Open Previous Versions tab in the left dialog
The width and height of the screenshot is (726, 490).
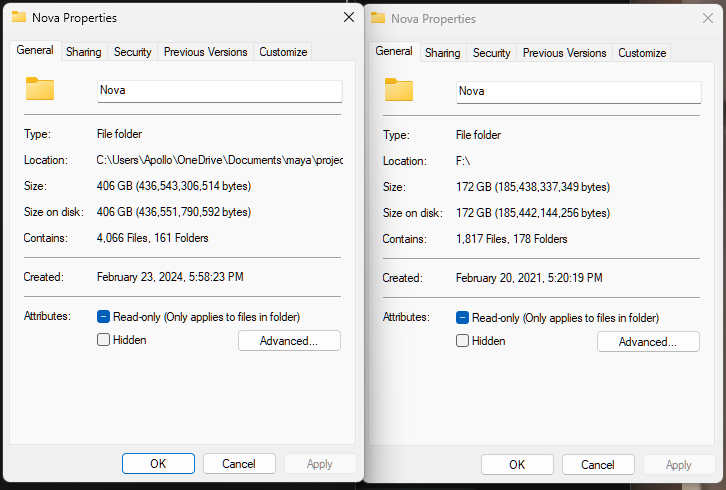pyautogui.click(x=205, y=52)
